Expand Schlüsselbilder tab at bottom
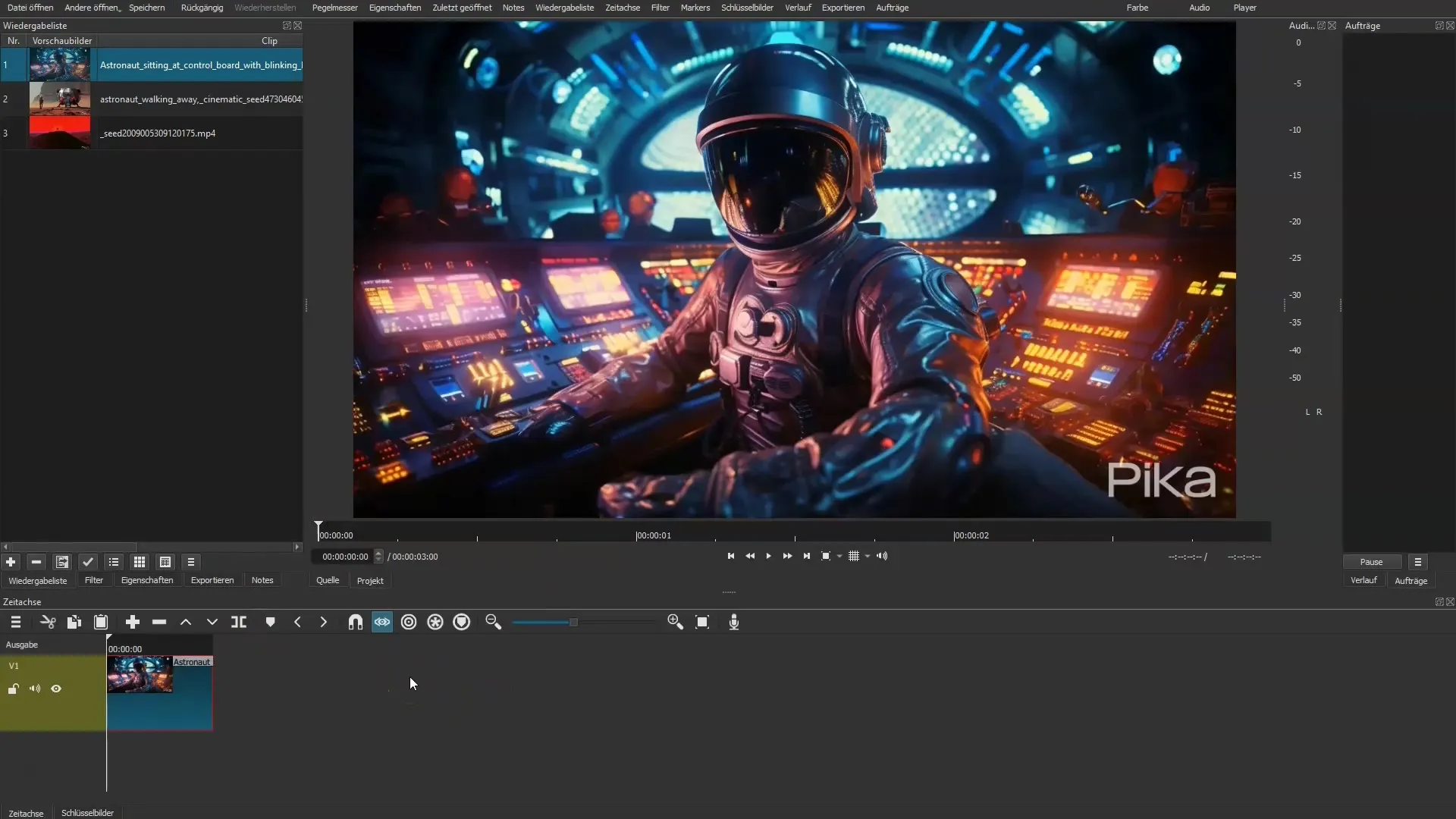Viewport: 1456px width, 819px height. pyautogui.click(x=87, y=812)
